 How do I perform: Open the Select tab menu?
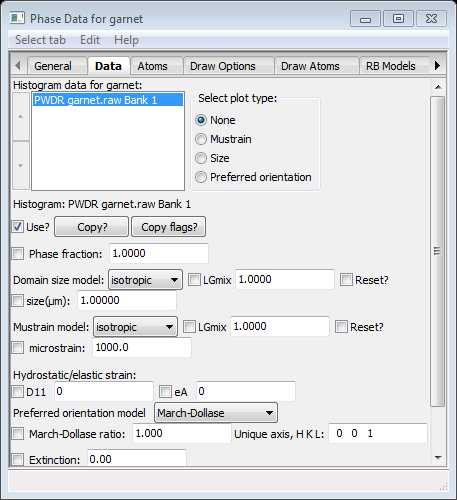[x=40, y=40]
